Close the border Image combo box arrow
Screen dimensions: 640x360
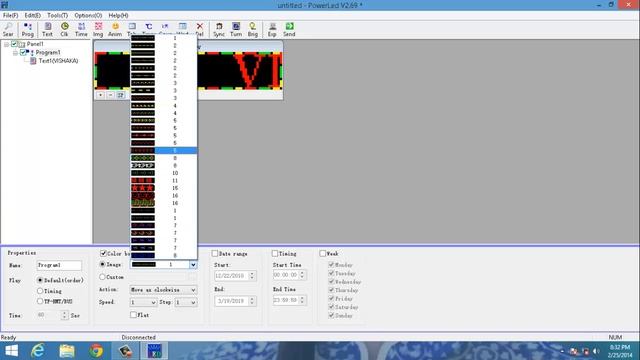[193, 264]
